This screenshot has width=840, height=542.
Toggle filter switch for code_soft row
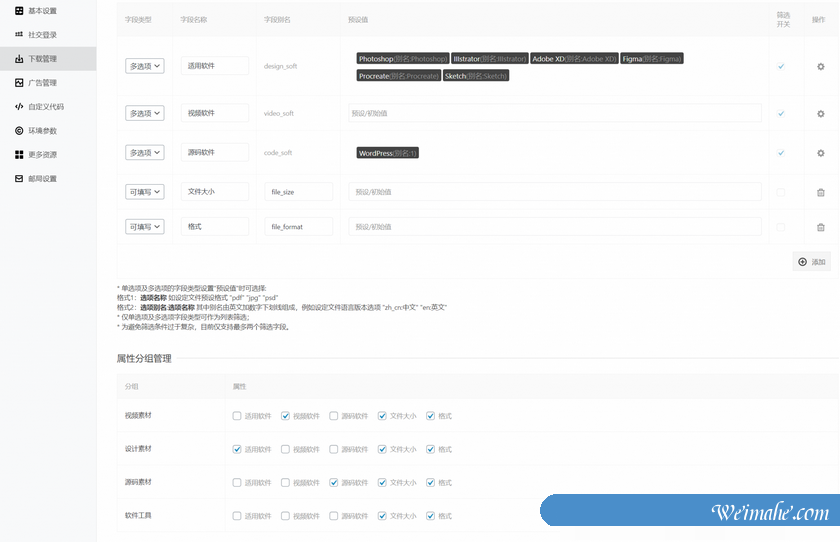(x=781, y=153)
